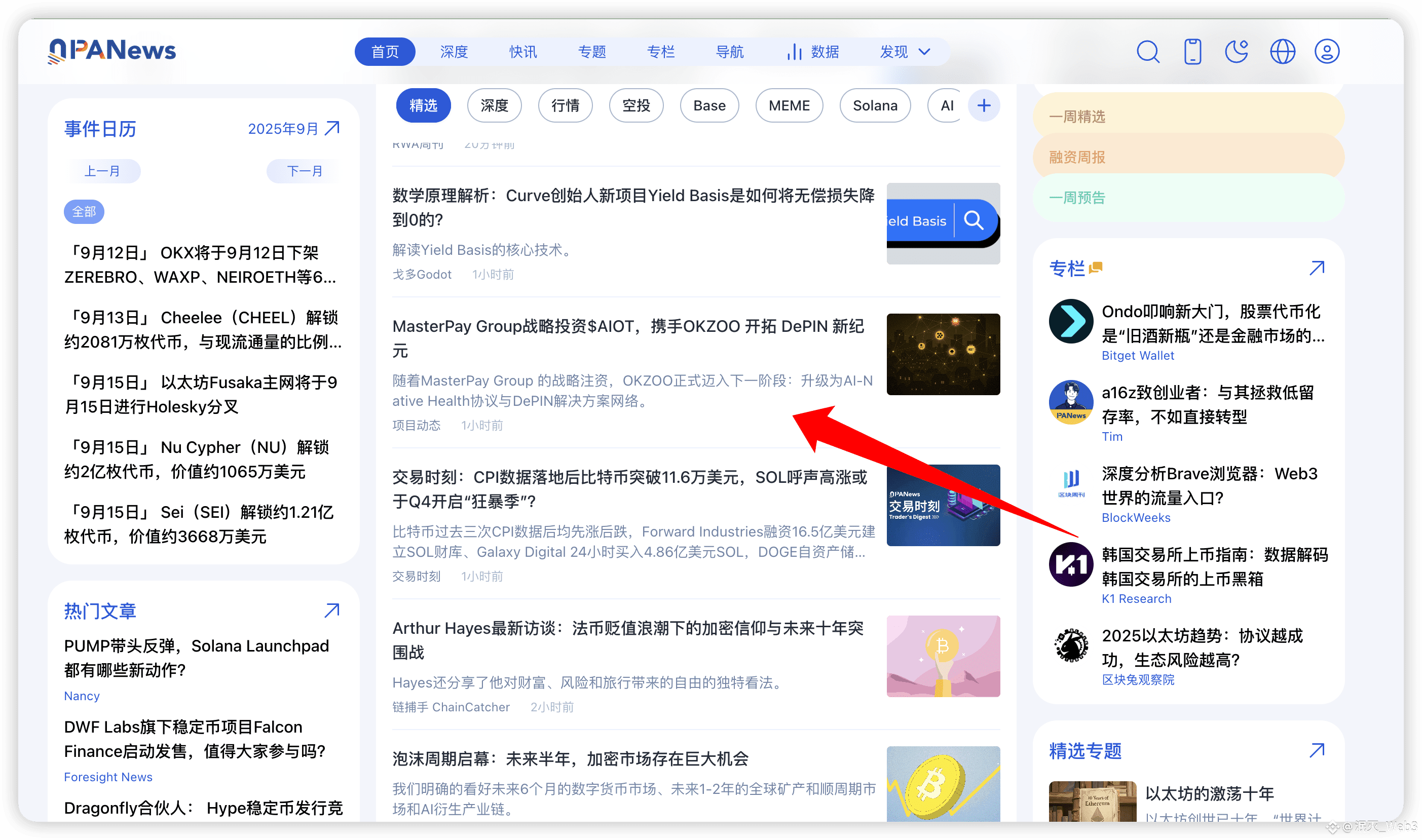Open the Cheelee (CHEEL) unlock event
The width and height of the screenshot is (1422, 840).
[x=203, y=329]
